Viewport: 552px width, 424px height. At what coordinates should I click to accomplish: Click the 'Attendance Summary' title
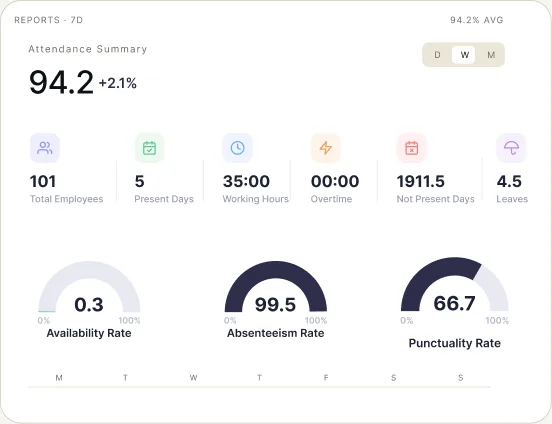coord(88,49)
